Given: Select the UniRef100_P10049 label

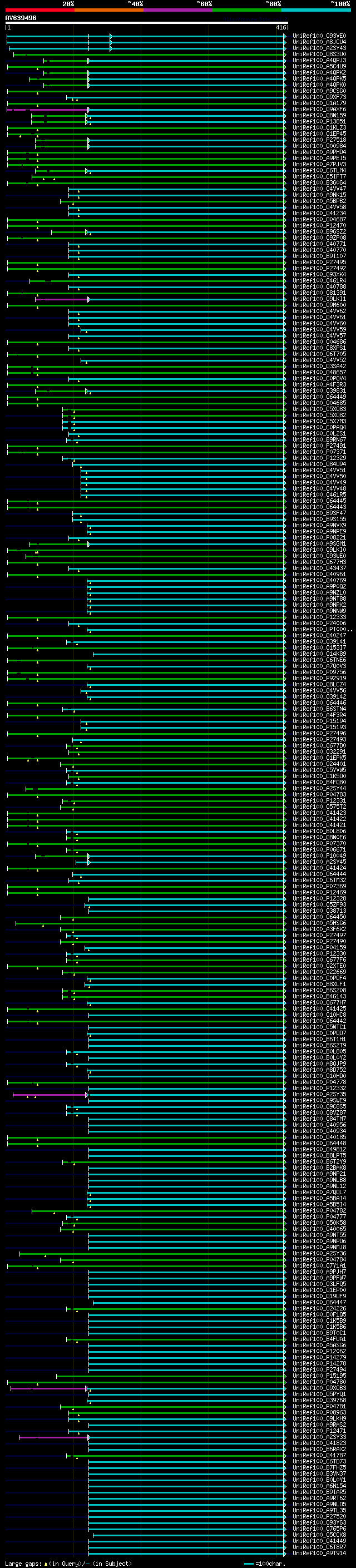Looking at the screenshot, I should (x=319, y=856).
